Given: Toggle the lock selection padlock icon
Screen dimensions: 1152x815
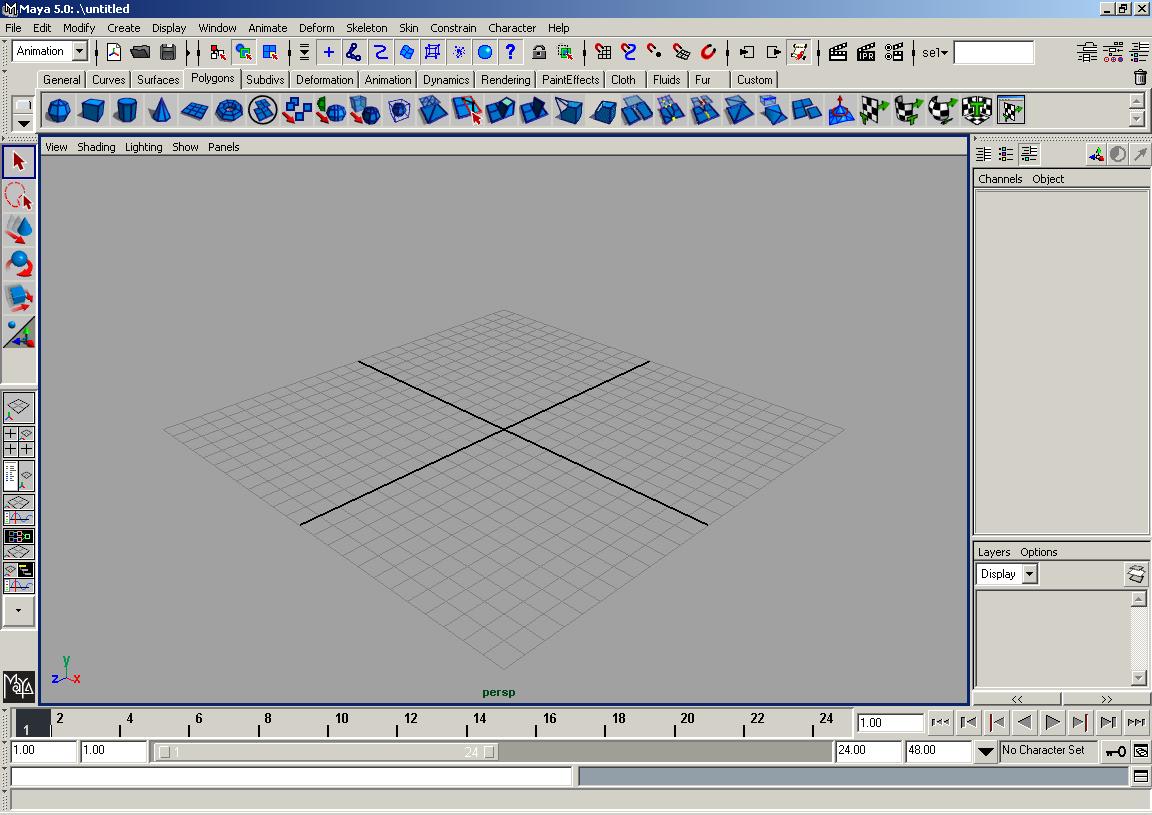Looking at the screenshot, I should 539,52.
